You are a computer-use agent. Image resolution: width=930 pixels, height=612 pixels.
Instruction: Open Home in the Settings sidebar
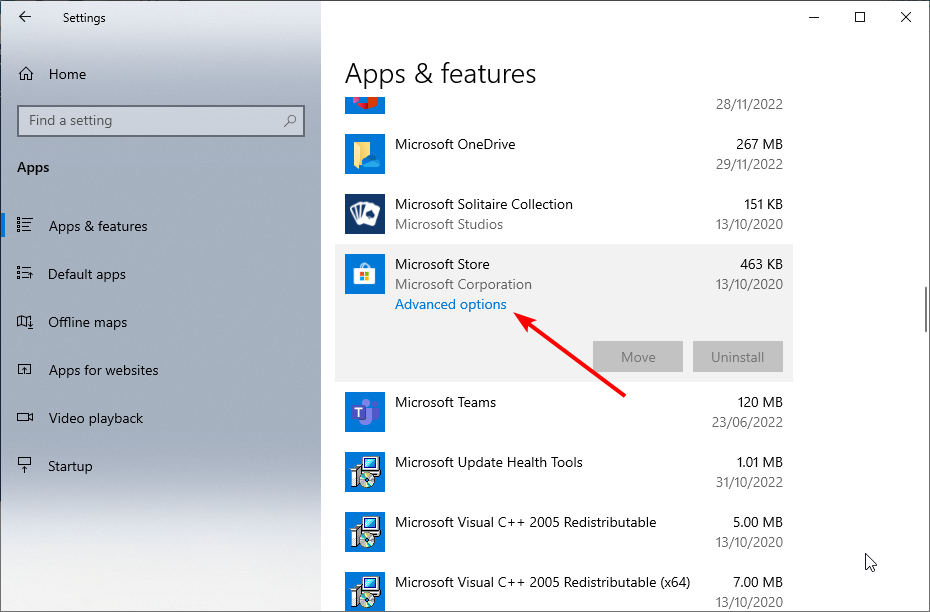coord(67,74)
